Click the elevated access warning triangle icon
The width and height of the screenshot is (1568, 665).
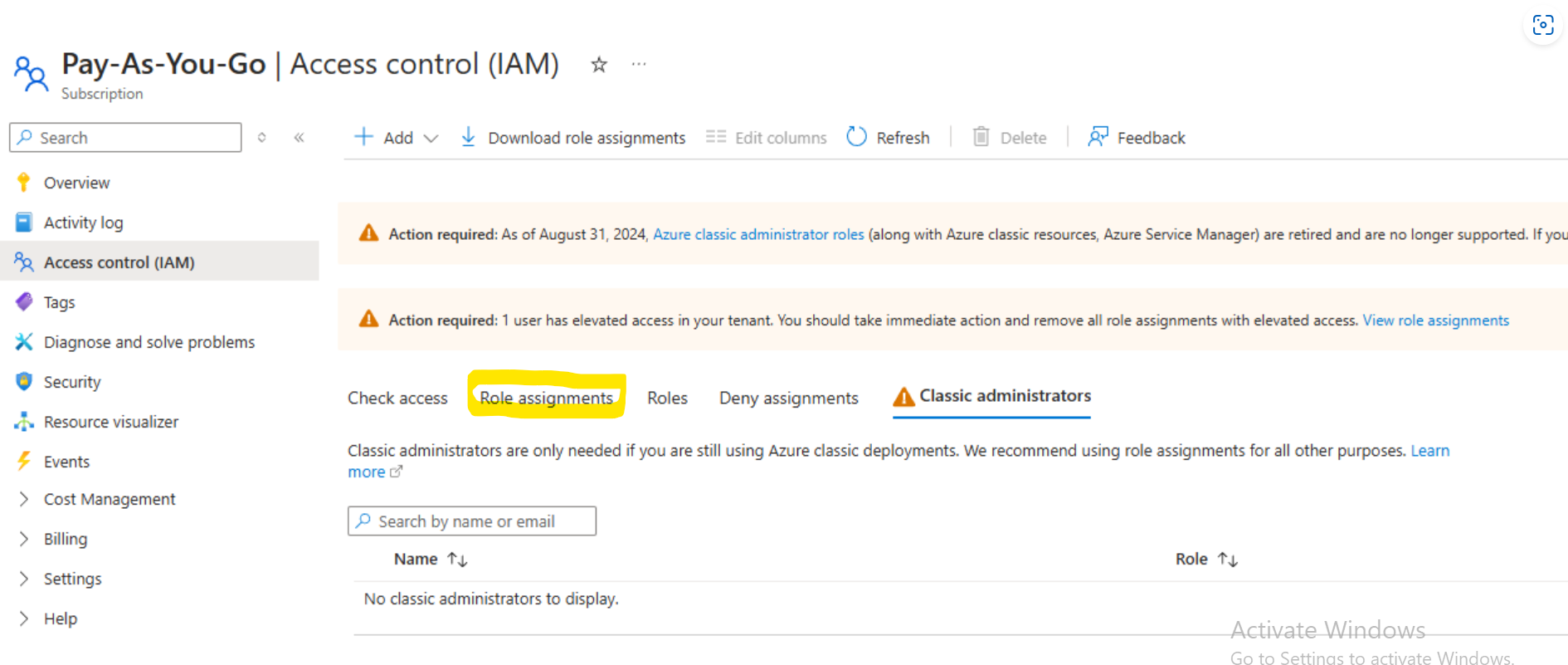(x=368, y=319)
